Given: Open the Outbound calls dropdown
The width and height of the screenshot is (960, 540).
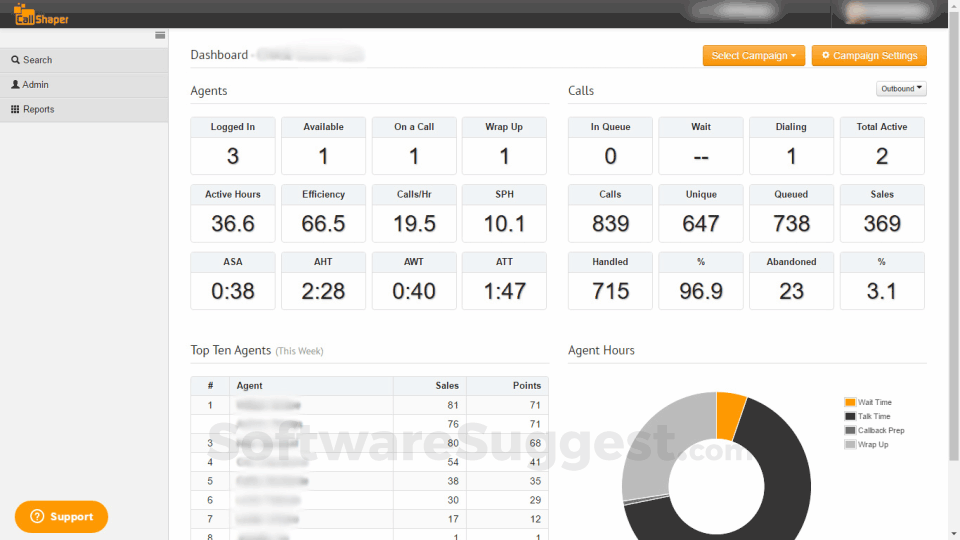Looking at the screenshot, I should click(x=901, y=89).
